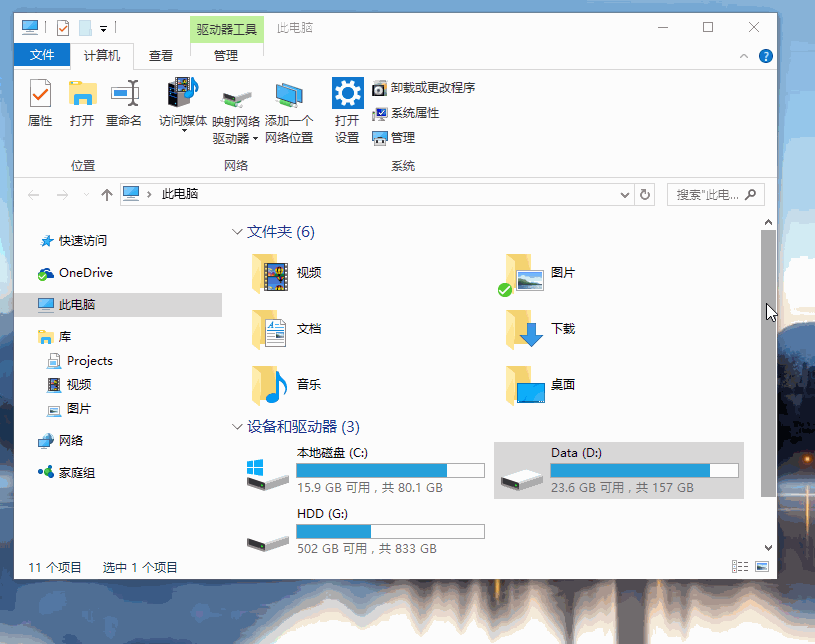Click inside the 搜索此电脑 search box
Image resolution: width=815 pixels, height=644 pixels.
(x=711, y=194)
